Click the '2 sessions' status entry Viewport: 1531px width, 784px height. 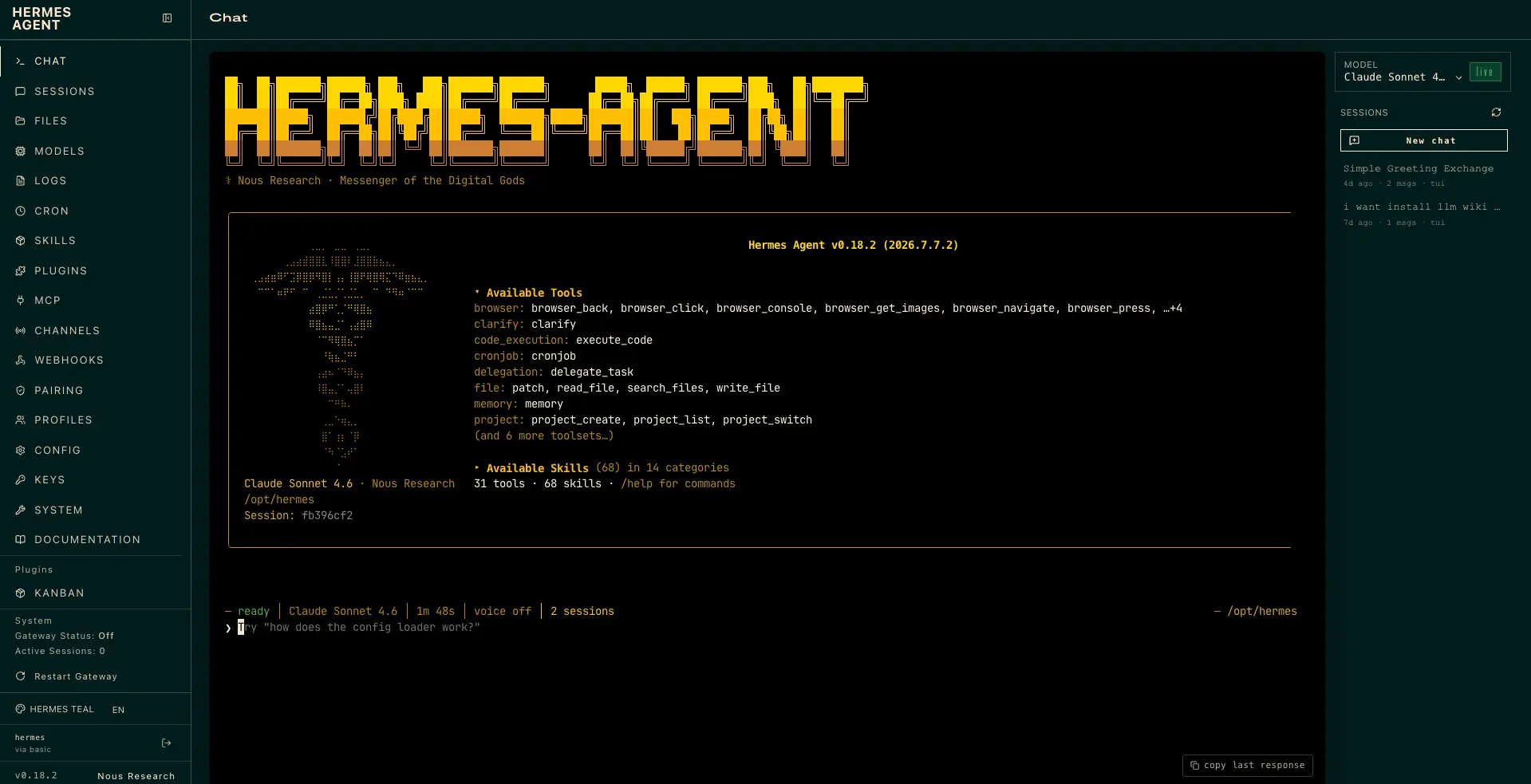[x=582, y=611]
